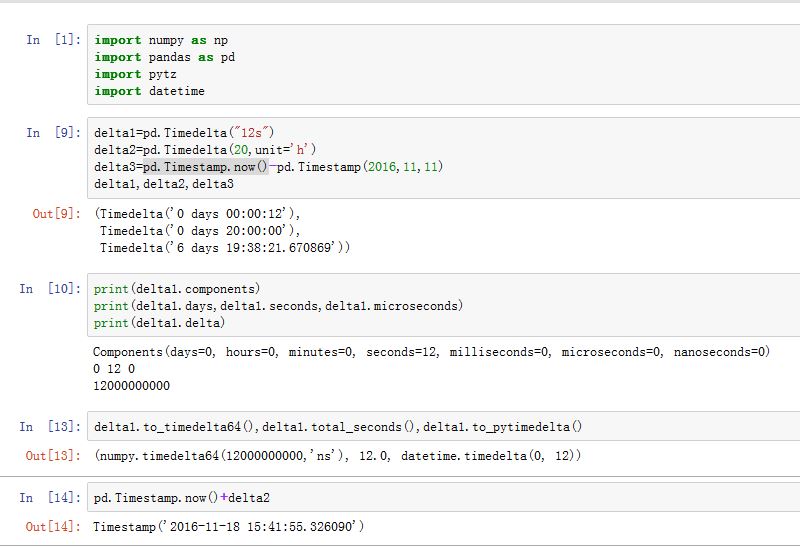This screenshot has height=548, width=800.
Task: Click the Timedelta('6 days 19:38:21.670869') output
Action: click(224, 247)
